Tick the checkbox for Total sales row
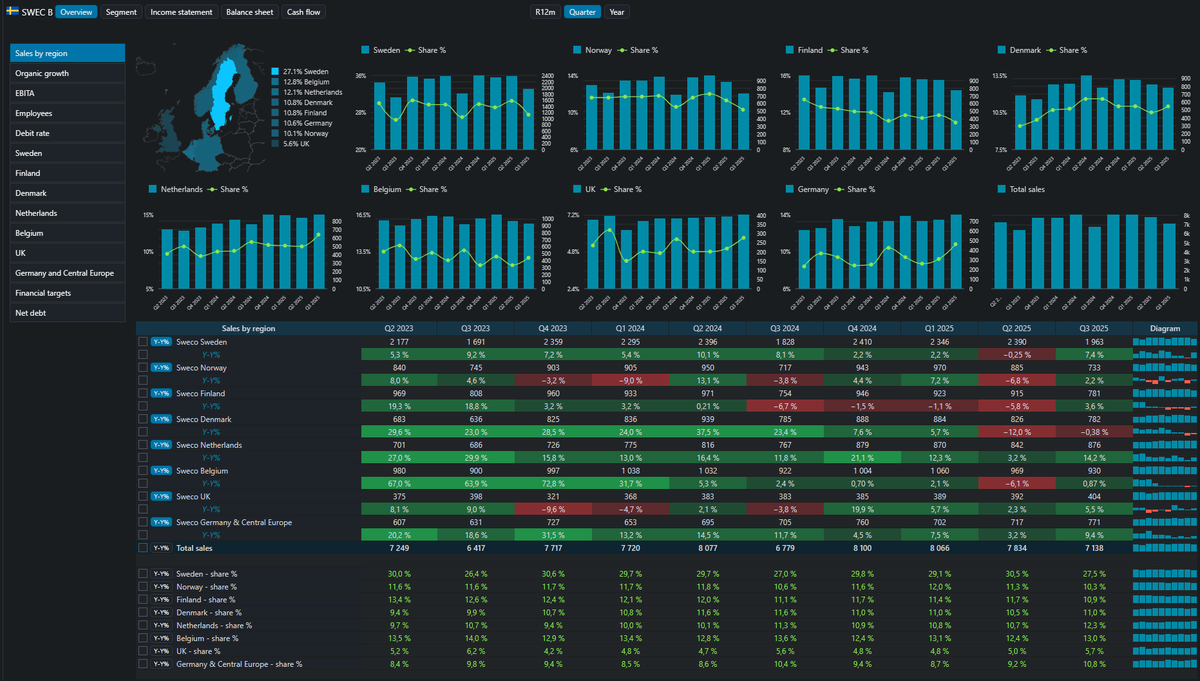Image resolution: width=1200 pixels, height=681 pixels. pyautogui.click(x=143, y=548)
